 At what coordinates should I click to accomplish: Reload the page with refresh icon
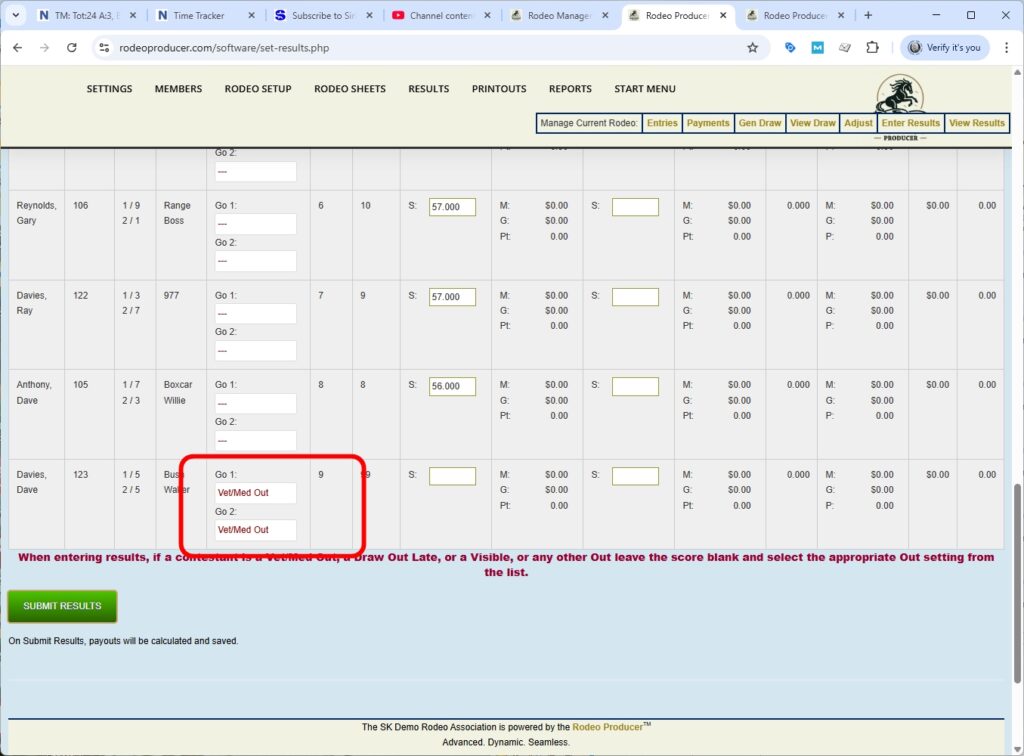tap(71, 47)
